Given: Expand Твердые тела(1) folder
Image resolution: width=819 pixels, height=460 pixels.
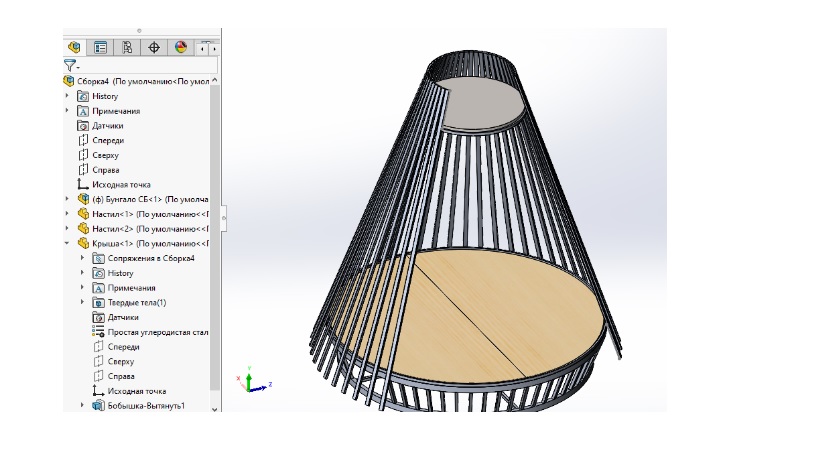Looking at the screenshot, I should pyautogui.click(x=82, y=302).
